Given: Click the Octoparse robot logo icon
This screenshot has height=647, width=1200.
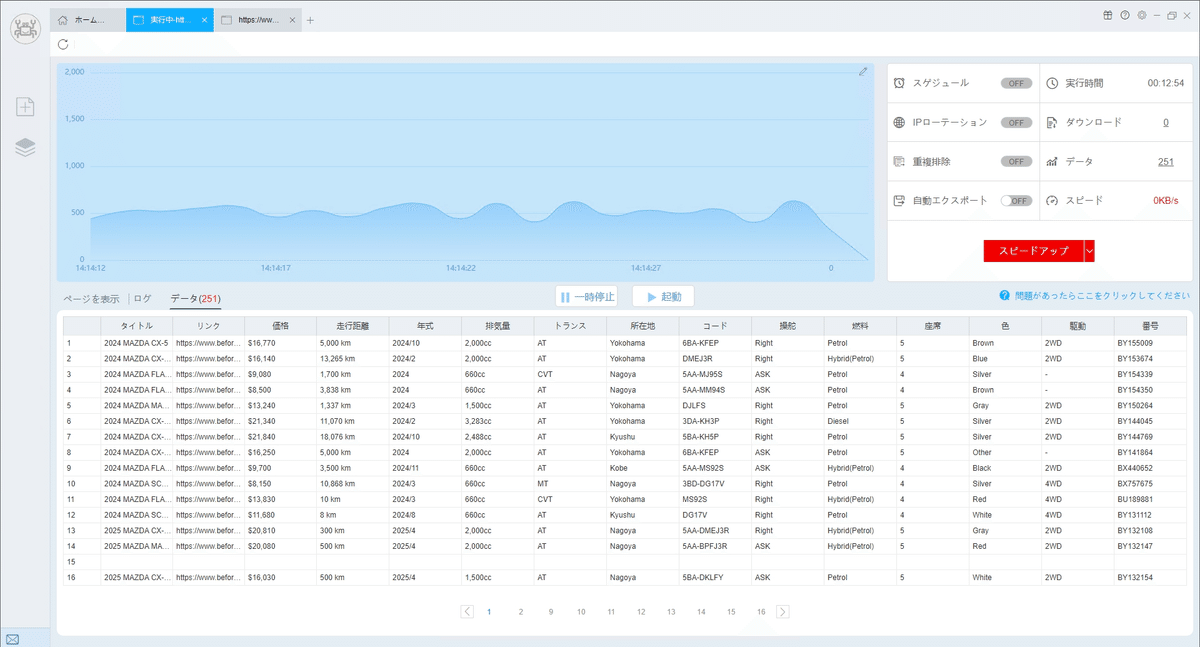Looking at the screenshot, I should point(25,28).
